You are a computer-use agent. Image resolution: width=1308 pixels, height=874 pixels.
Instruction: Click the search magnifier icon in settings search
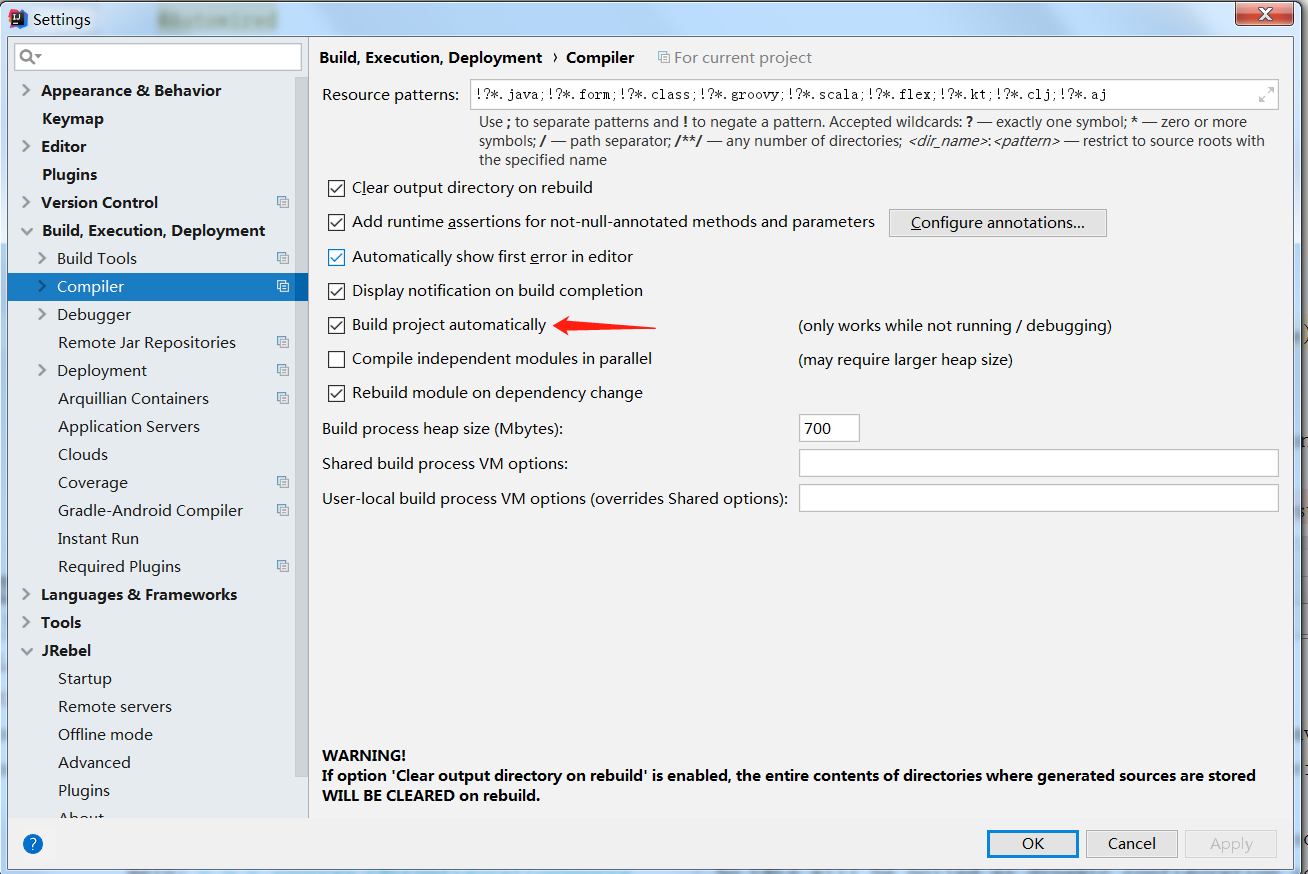point(29,57)
